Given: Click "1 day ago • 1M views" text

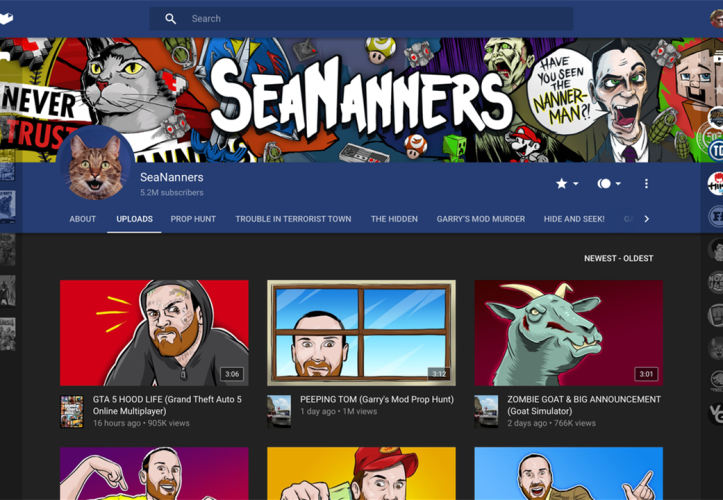Looking at the screenshot, I should [338, 411].
